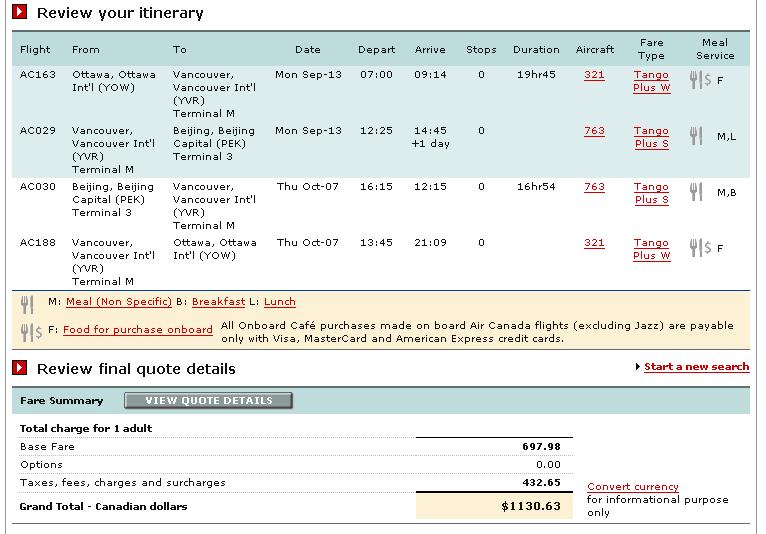Screen dimensions: 766x534
Task: Click the View Quote Details button
Action: pyautogui.click(x=209, y=401)
